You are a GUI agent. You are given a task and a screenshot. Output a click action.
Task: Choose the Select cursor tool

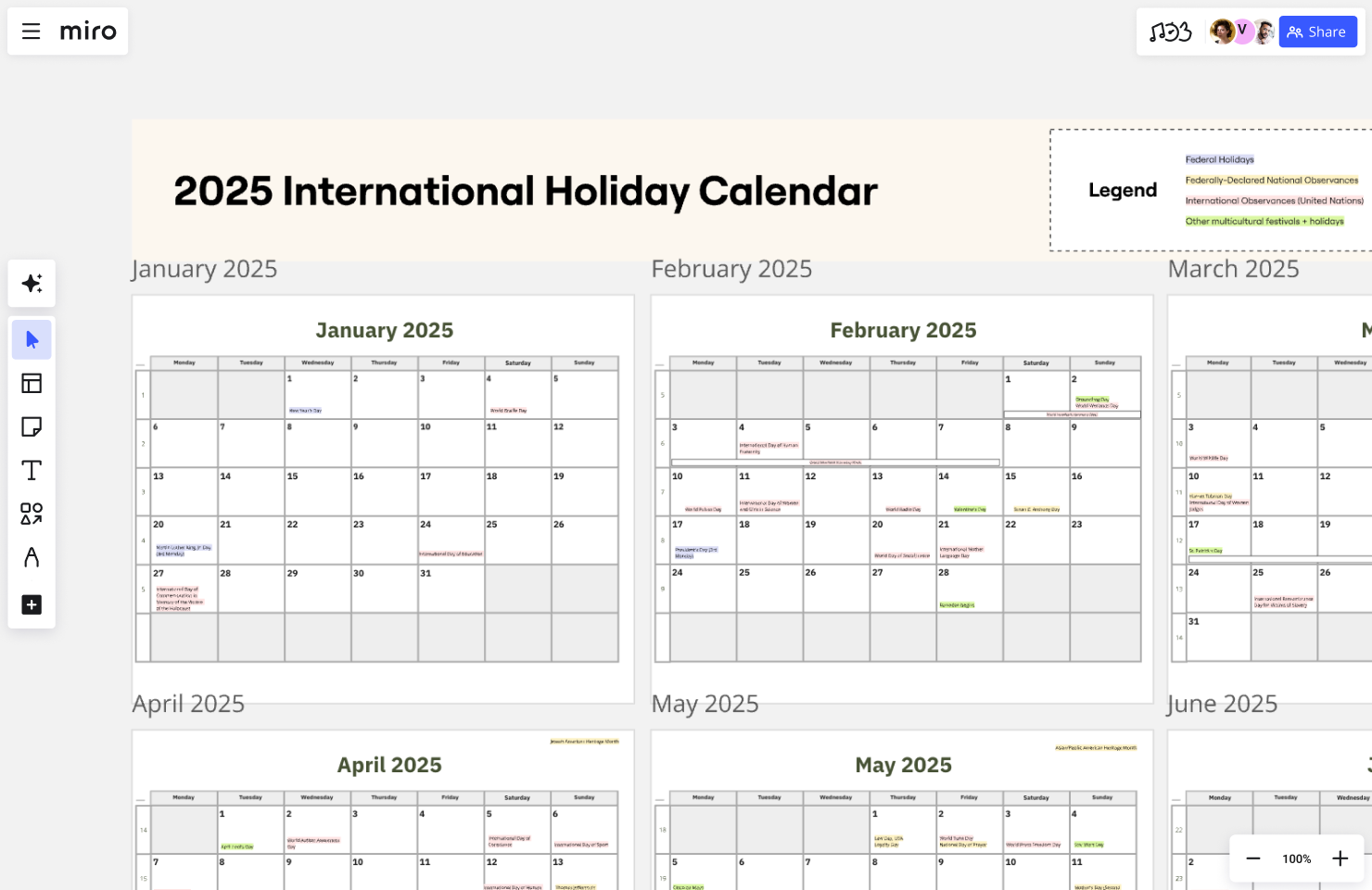coord(32,339)
